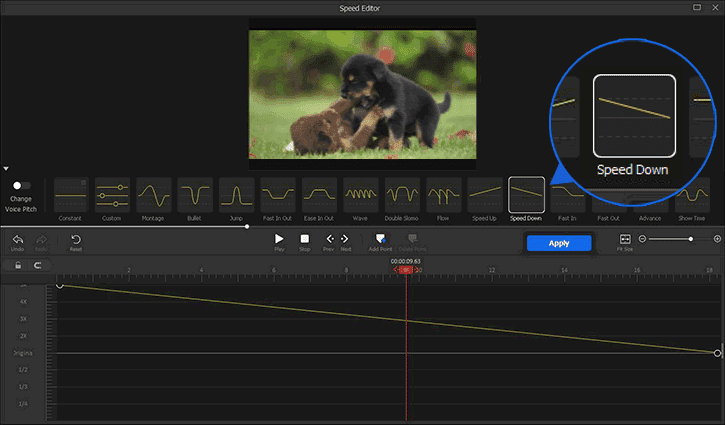Select the Speed Up preset
The width and height of the screenshot is (725, 425).
point(485,194)
